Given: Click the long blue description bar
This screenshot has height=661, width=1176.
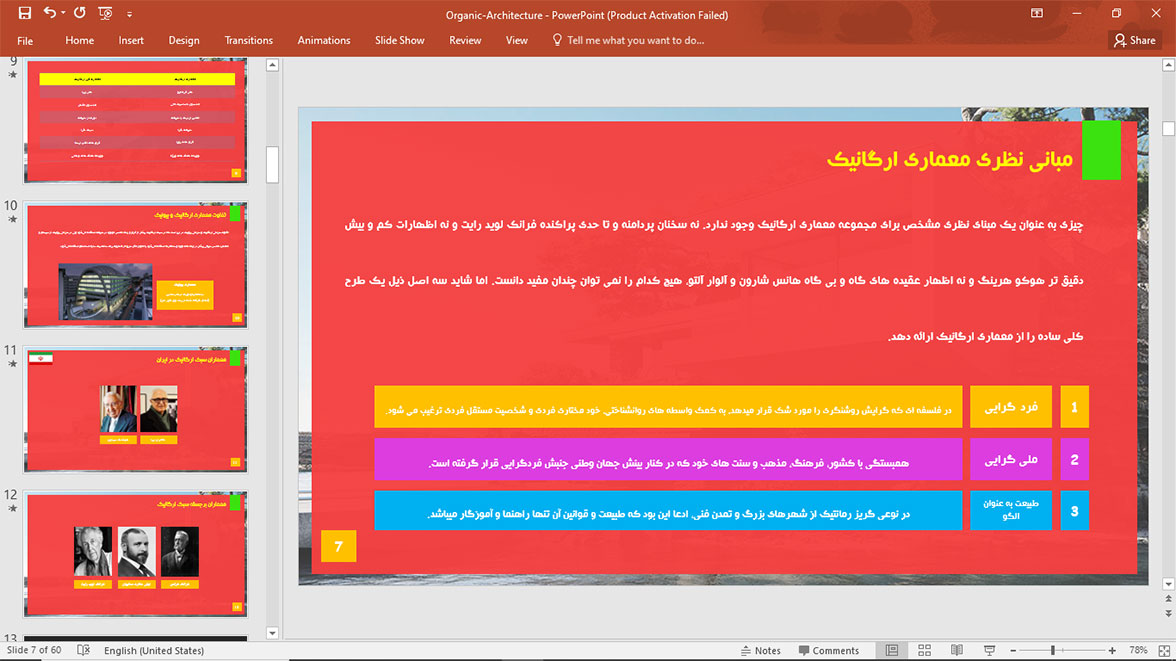Looking at the screenshot, I should pos(668,511).
